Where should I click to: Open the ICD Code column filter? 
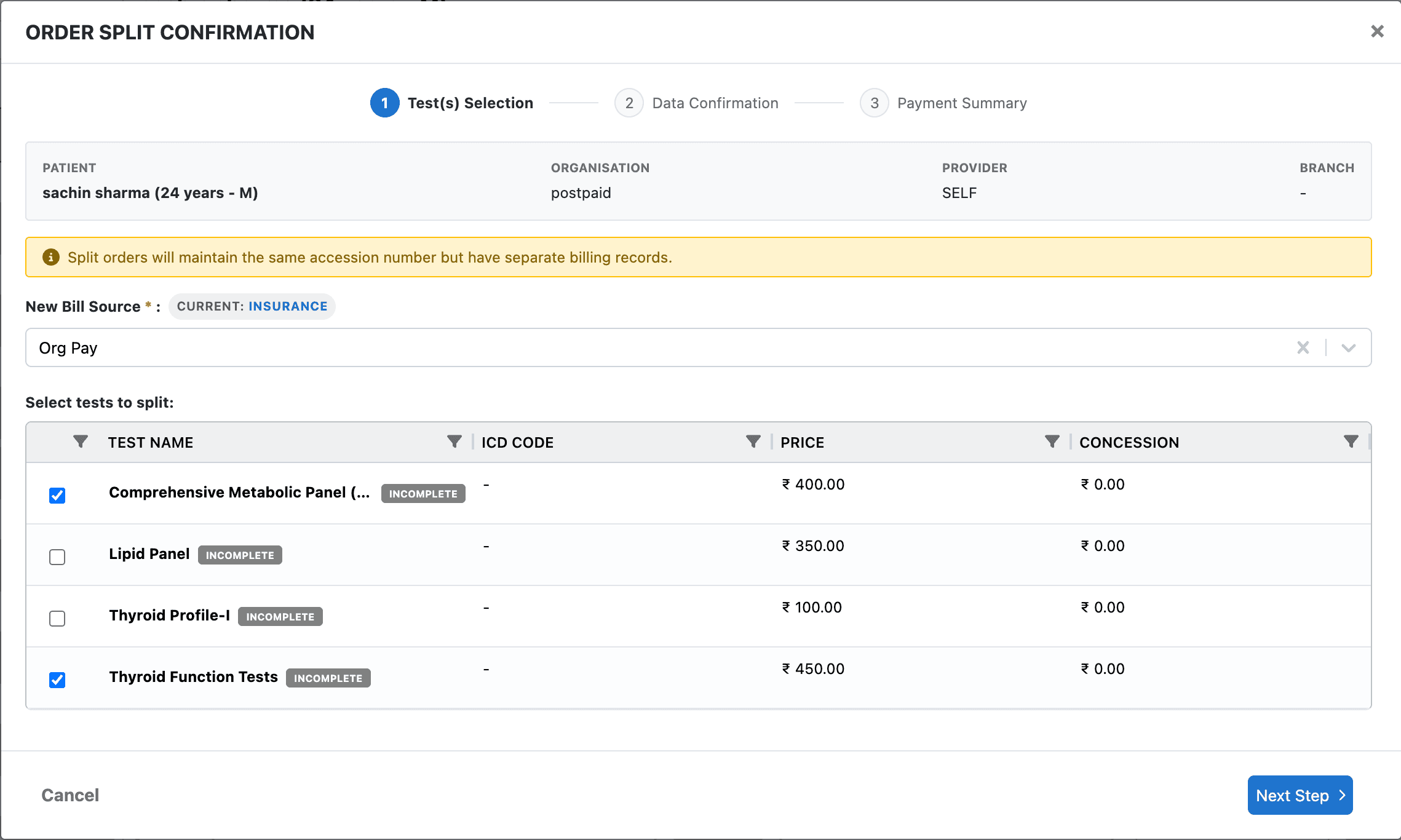pyautogui.click(x=753, y=442)
